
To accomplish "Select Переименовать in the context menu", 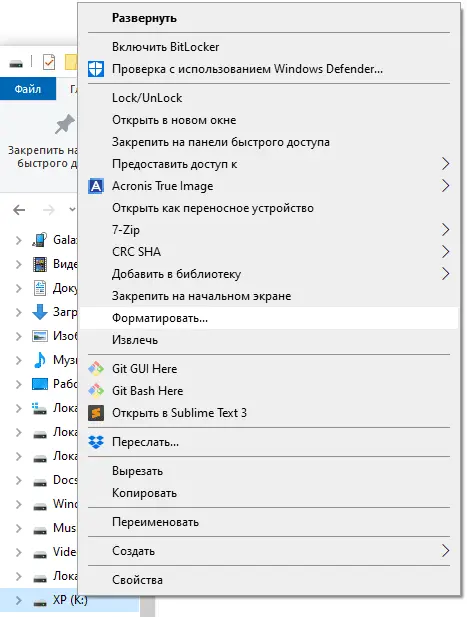I will [269, 522].
